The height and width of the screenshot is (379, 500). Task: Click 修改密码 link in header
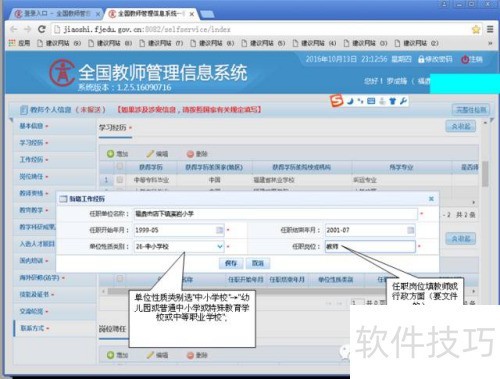click(x=439, y=59)
